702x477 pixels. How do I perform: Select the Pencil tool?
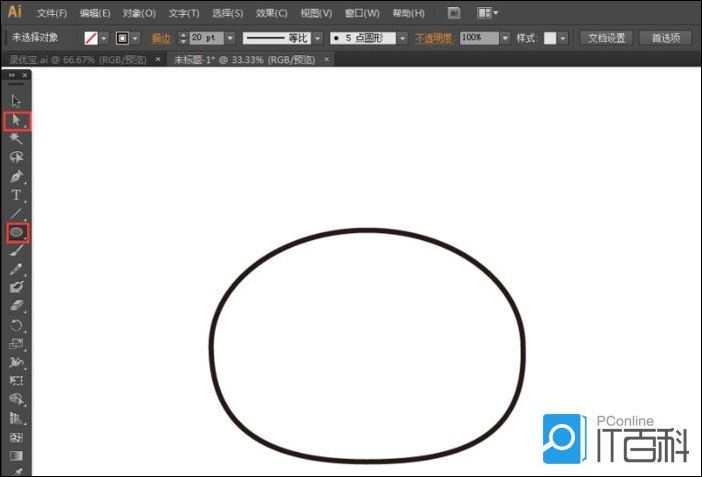16,269
